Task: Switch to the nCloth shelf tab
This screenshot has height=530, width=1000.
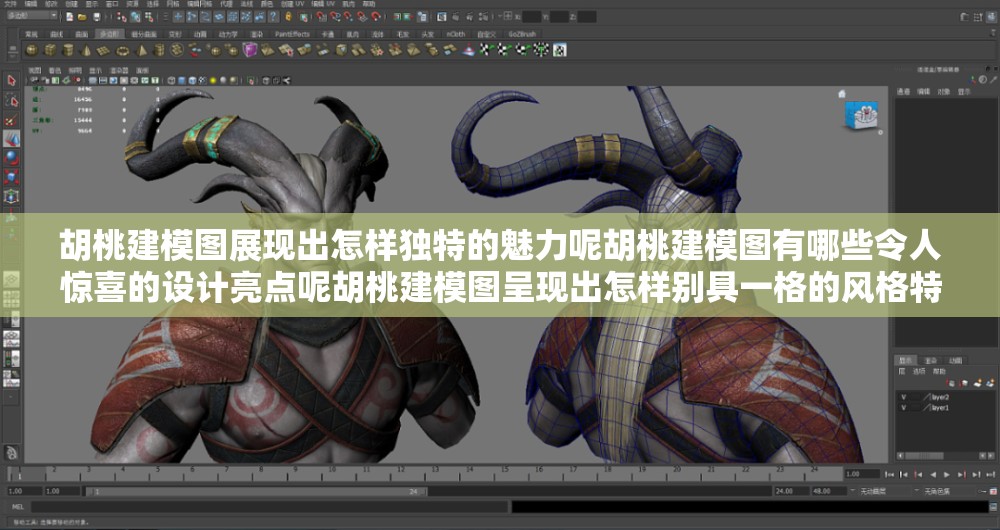Action: [x=455, y=34]
